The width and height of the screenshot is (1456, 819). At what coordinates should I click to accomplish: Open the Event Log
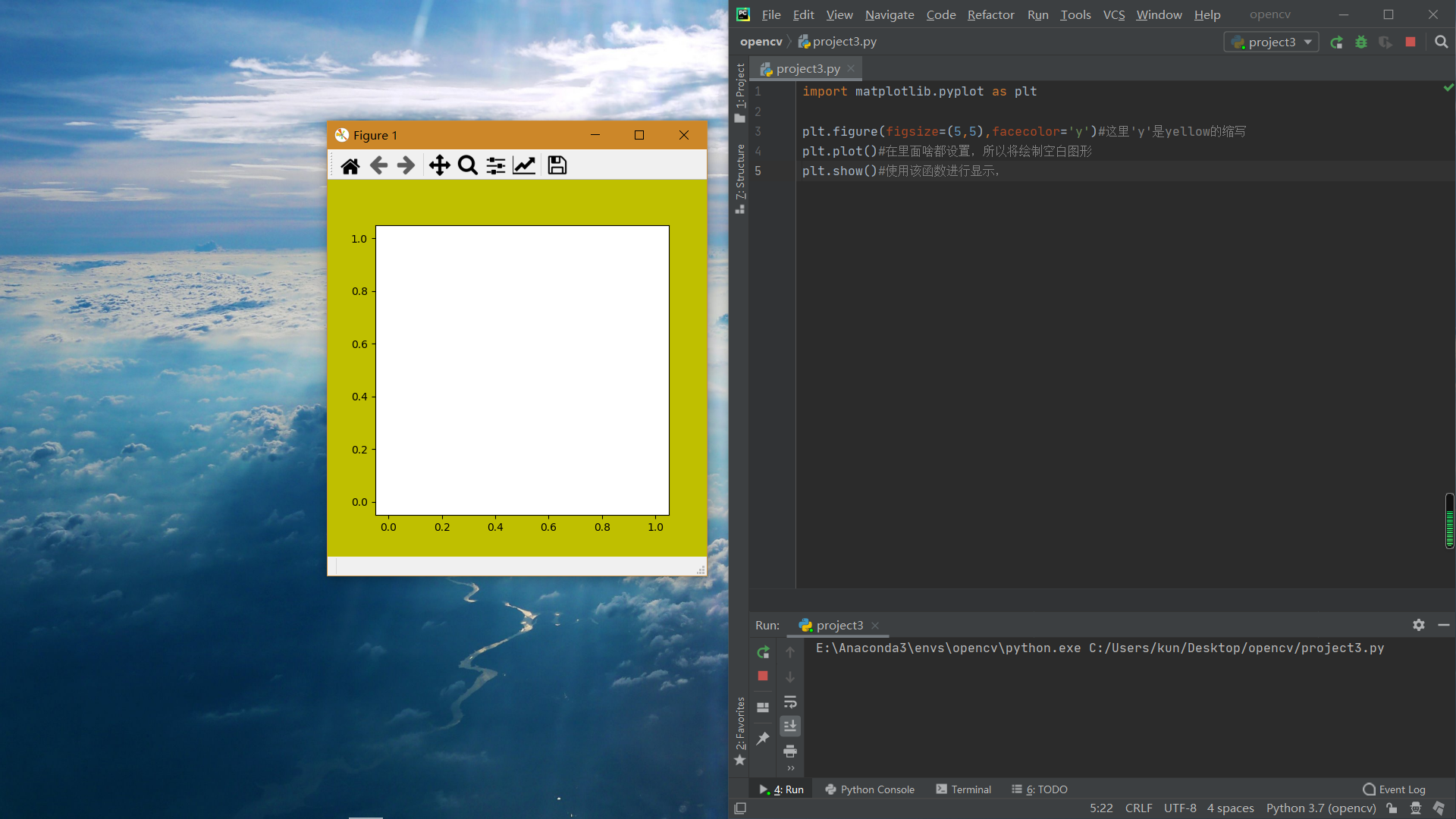click(1394, 789)
